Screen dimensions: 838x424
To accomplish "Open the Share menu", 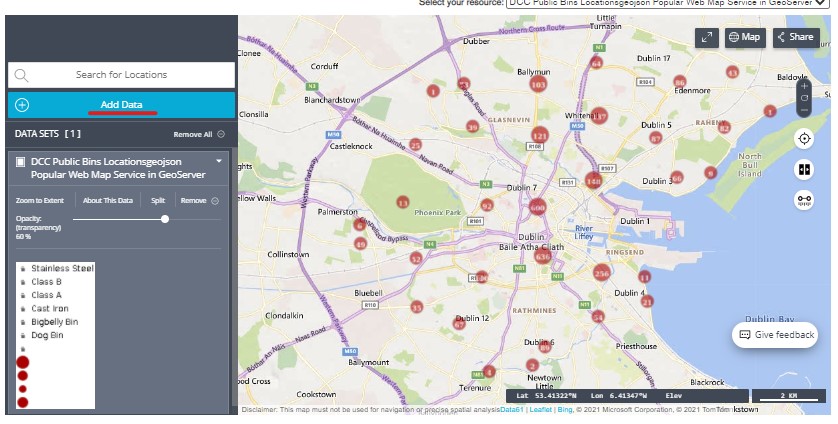I will point(795,37).
